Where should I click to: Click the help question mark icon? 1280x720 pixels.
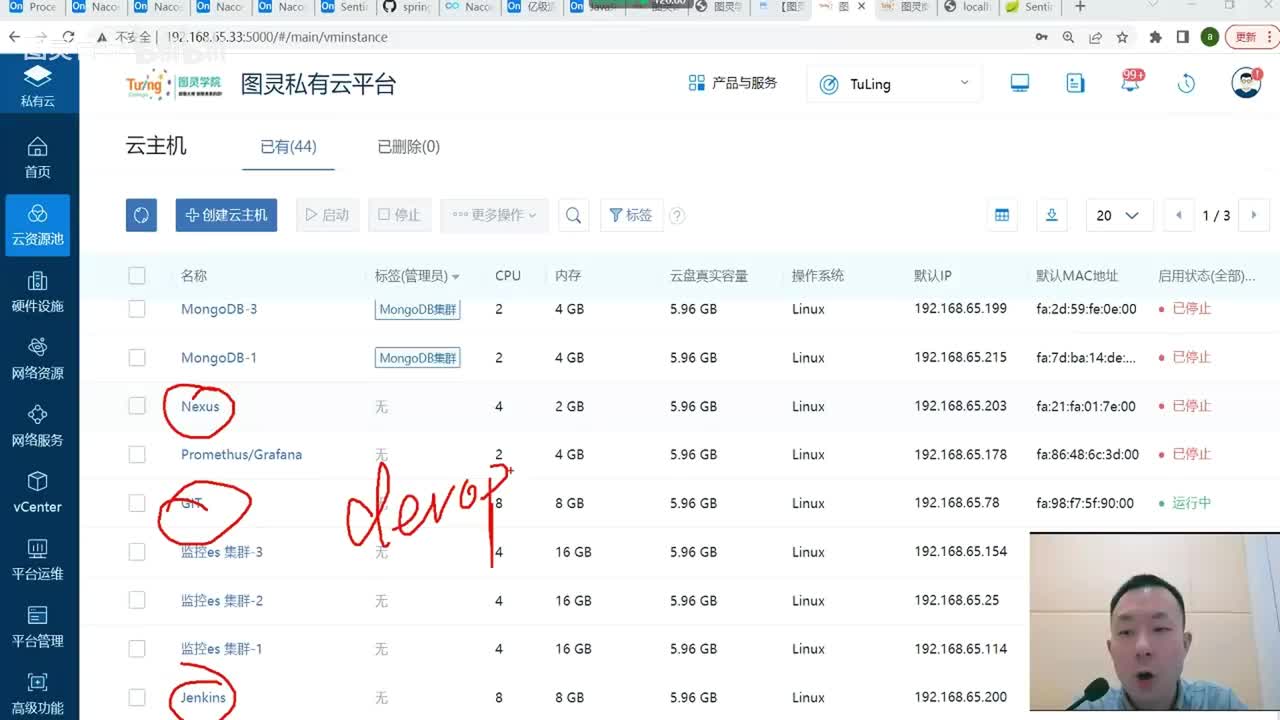pyautogui.click(x=677, y=215)
